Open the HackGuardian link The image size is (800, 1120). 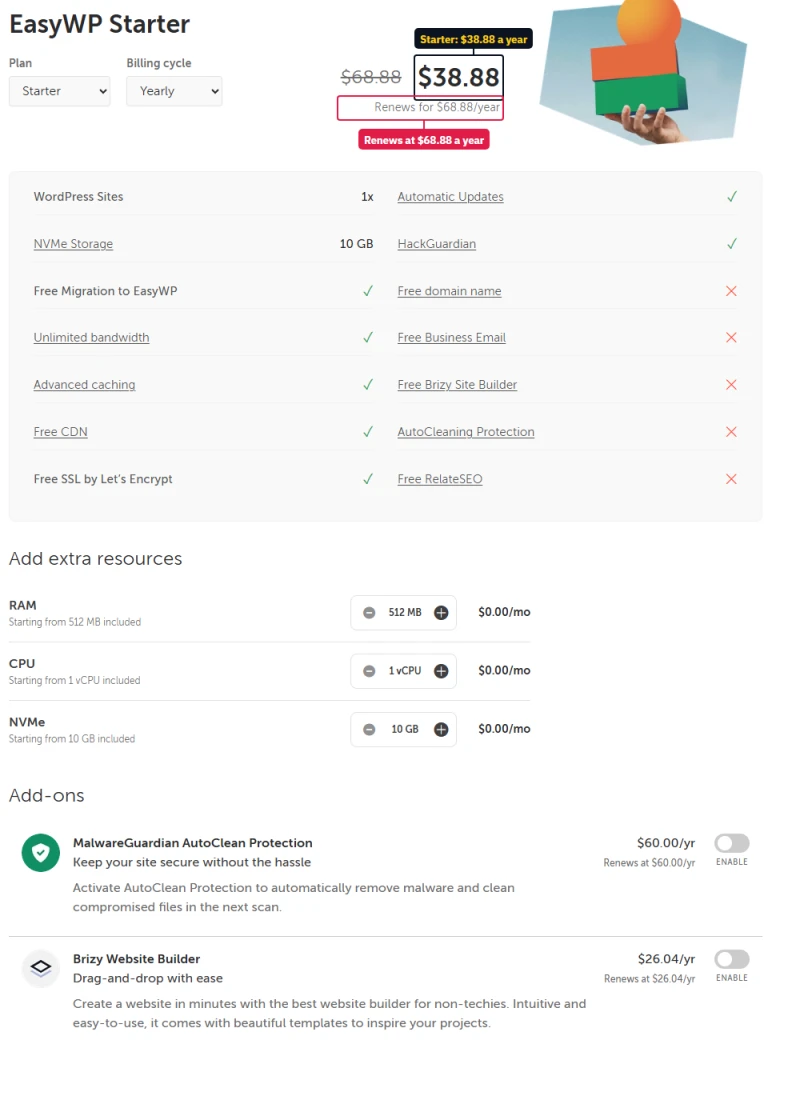pos(436,244)
